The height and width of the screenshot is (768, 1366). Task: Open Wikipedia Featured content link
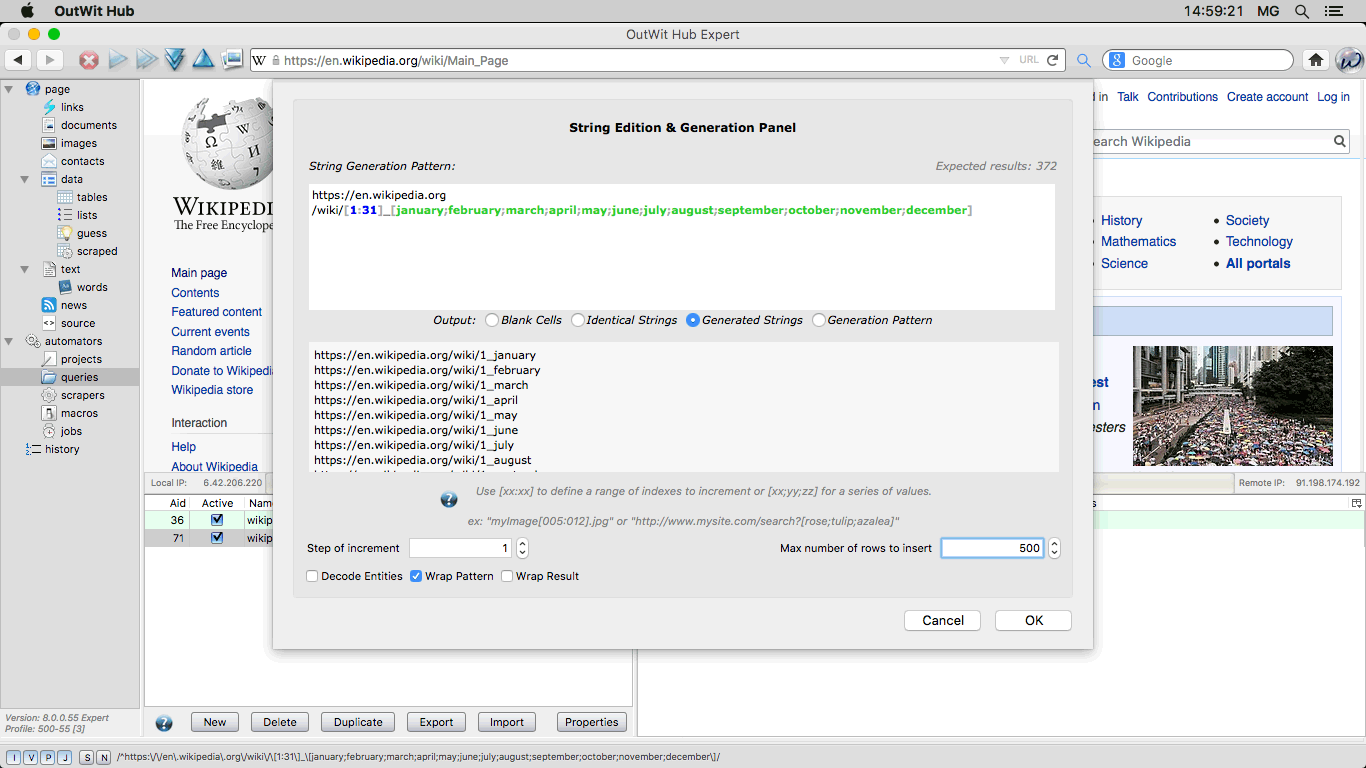[216, 312]
